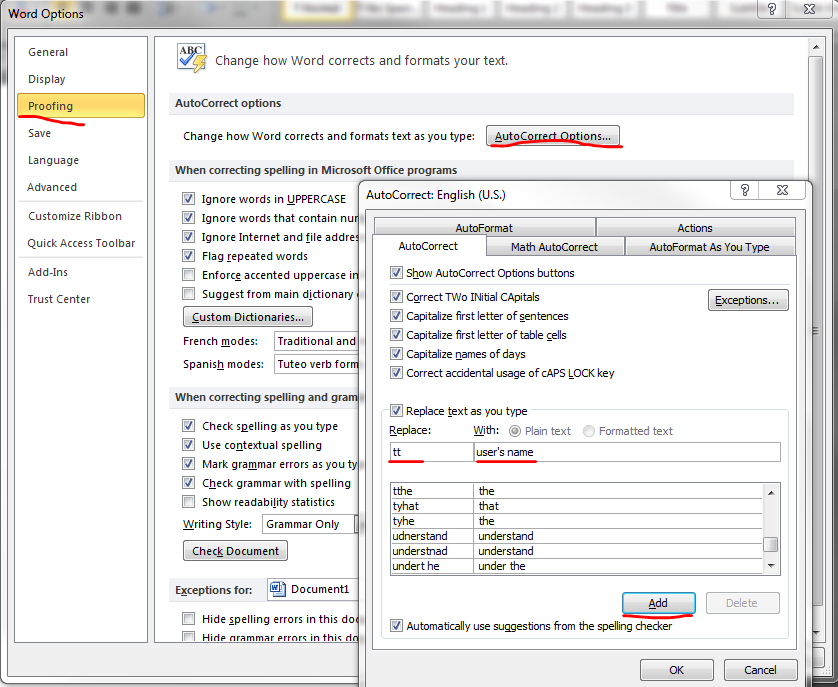Open the AutoFormat tab
Image resolution: width=838 pixels, height=687 pixels.
pos(483,227)
